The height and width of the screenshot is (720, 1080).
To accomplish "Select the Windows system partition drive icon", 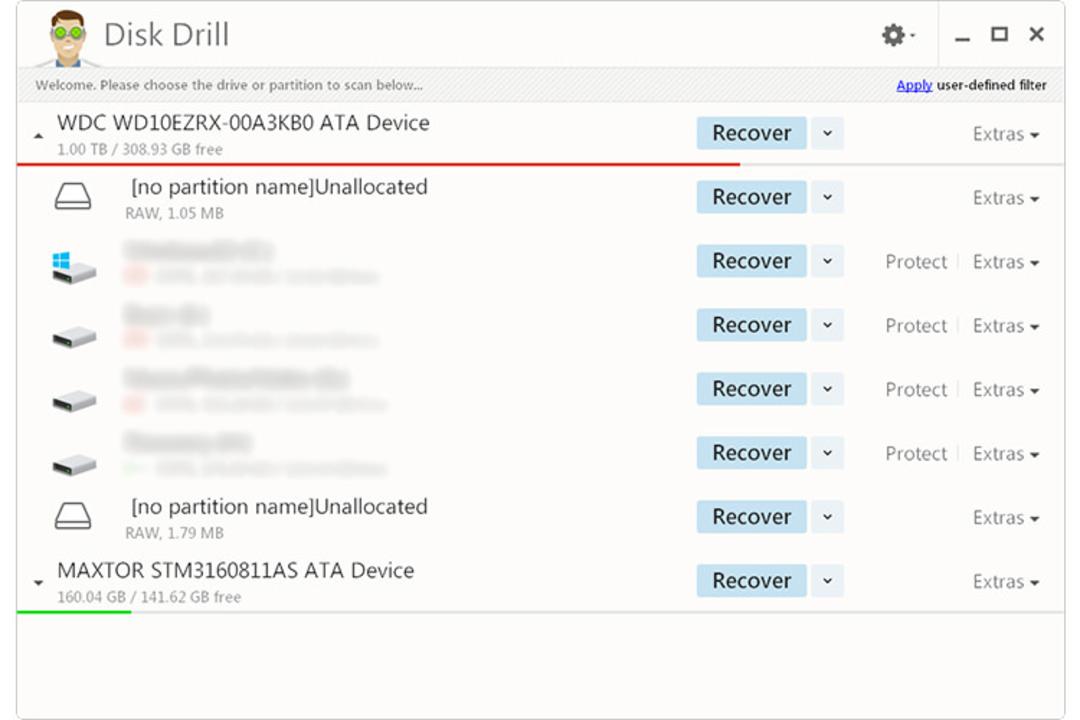I will [73, 267].
